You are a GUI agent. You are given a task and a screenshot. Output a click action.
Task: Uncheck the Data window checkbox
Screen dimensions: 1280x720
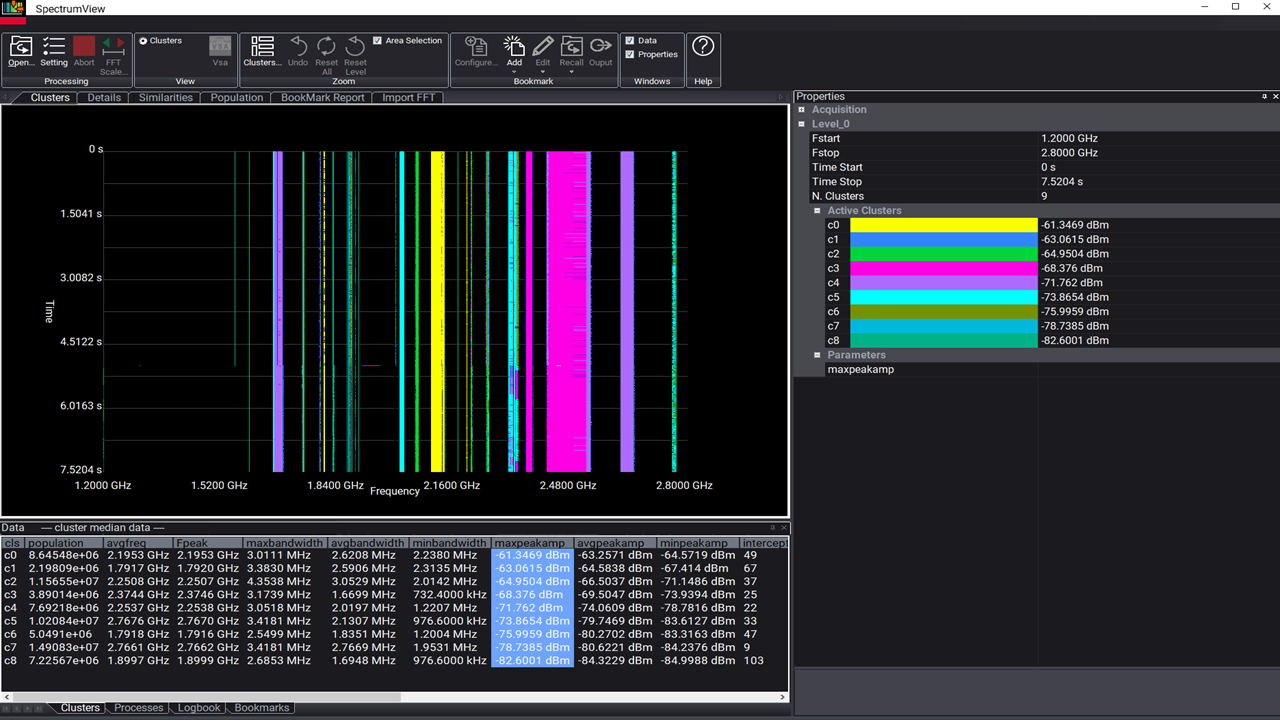coord(629,41)
